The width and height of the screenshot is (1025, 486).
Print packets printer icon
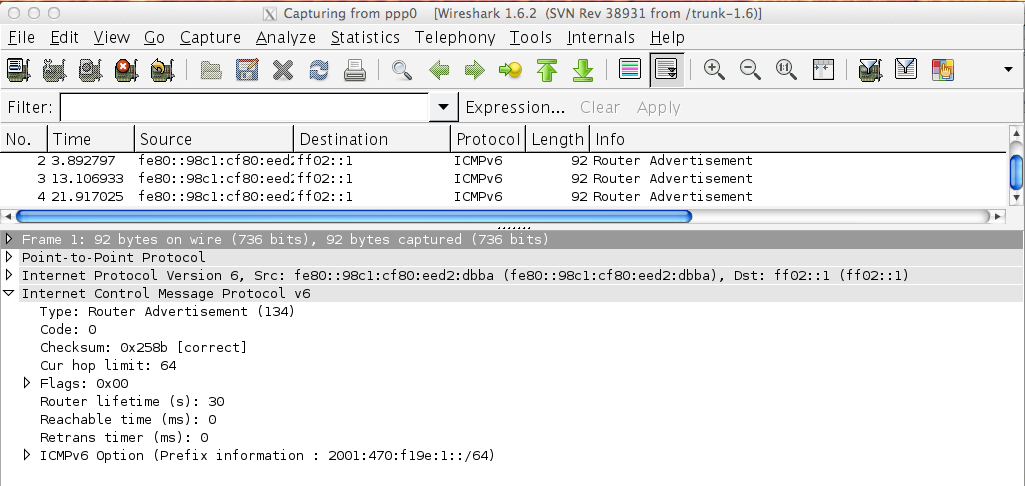(354, 69)
